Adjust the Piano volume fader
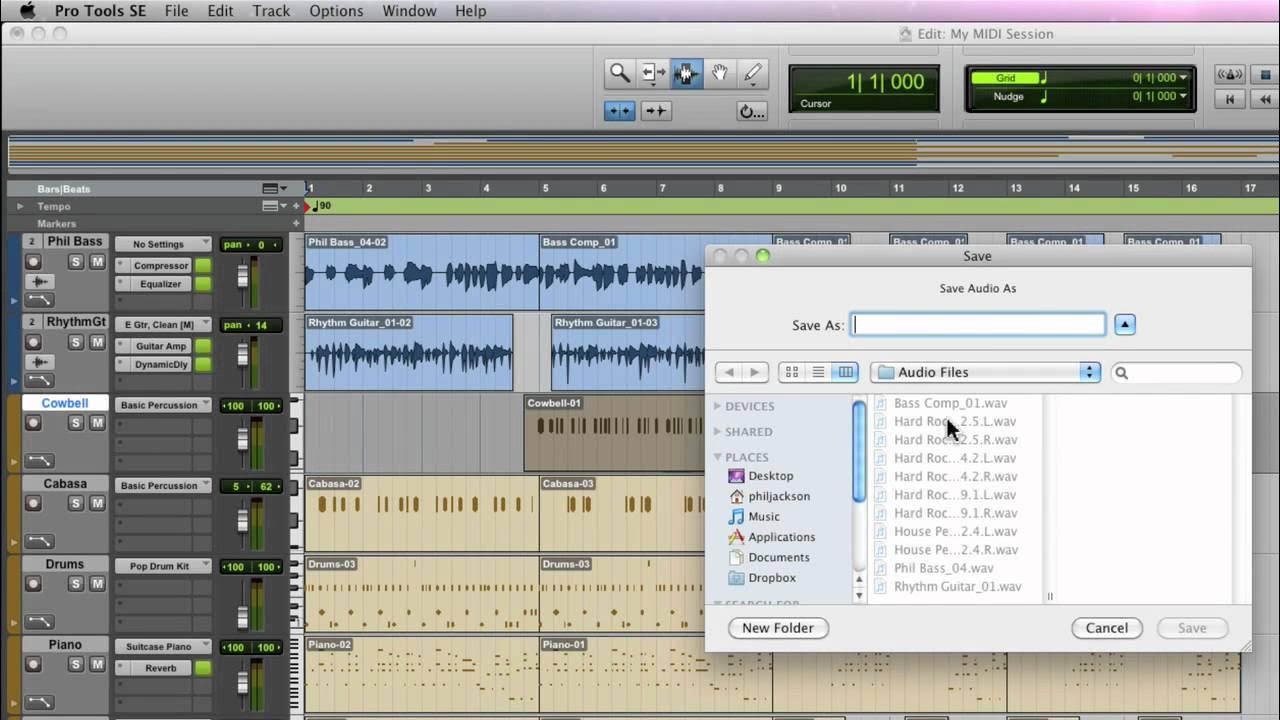This screenshot has width=1280, height=720. coord(242,682)
